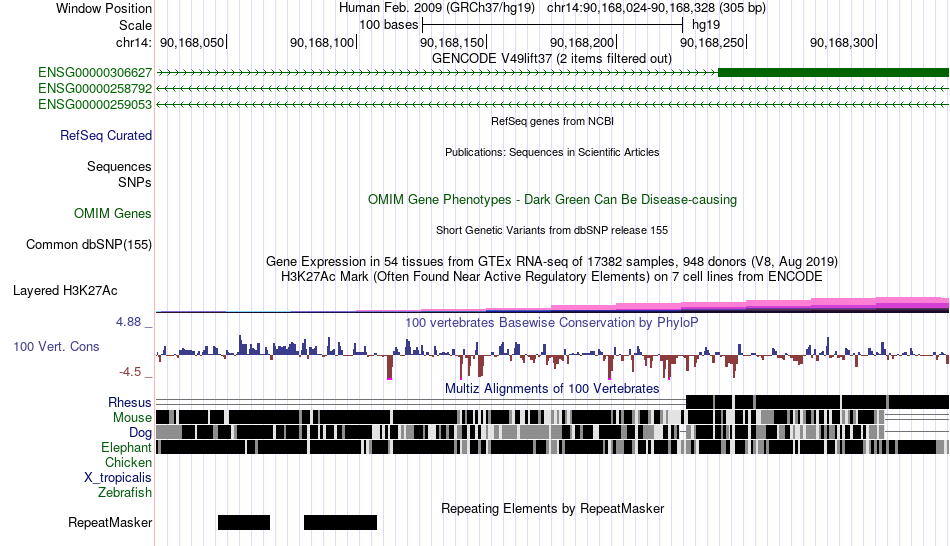The height and width of the screenshot is (546, 950).
Task: Select the Dog alignment row label
Action: click(x=140, y=433)
